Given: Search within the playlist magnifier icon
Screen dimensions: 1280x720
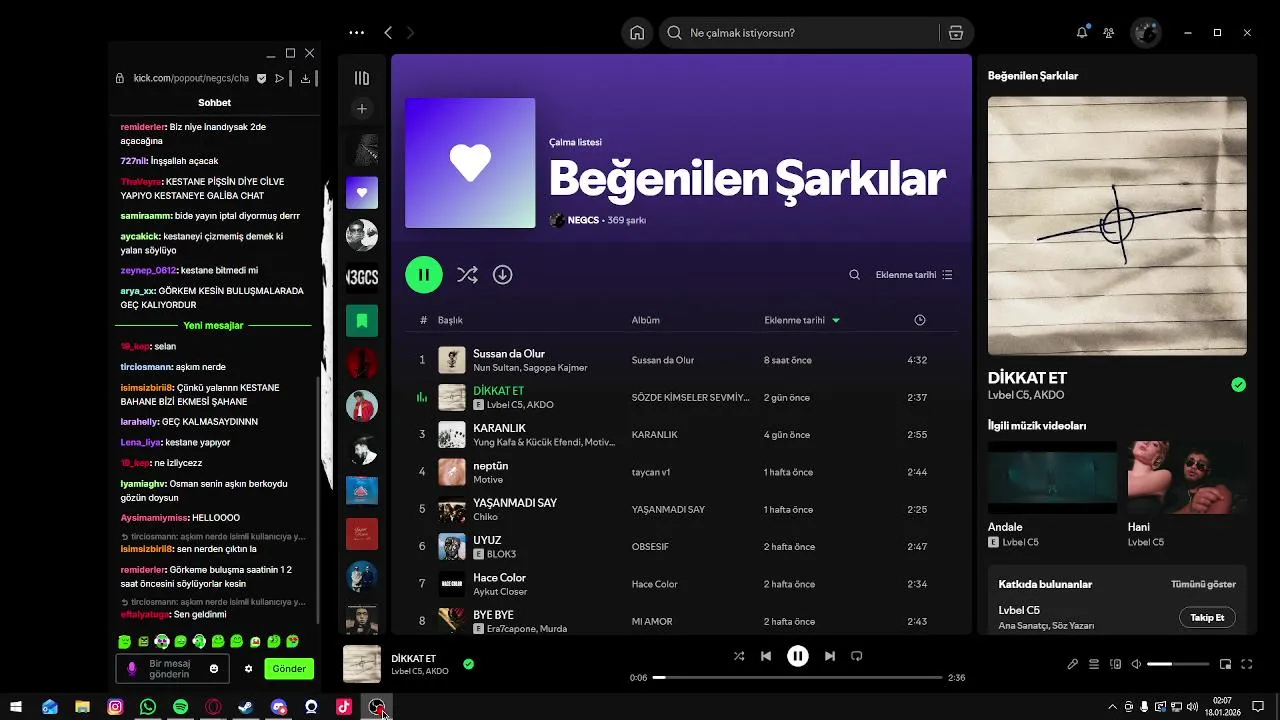Looking at the screenshot, I should coord(854,275).
